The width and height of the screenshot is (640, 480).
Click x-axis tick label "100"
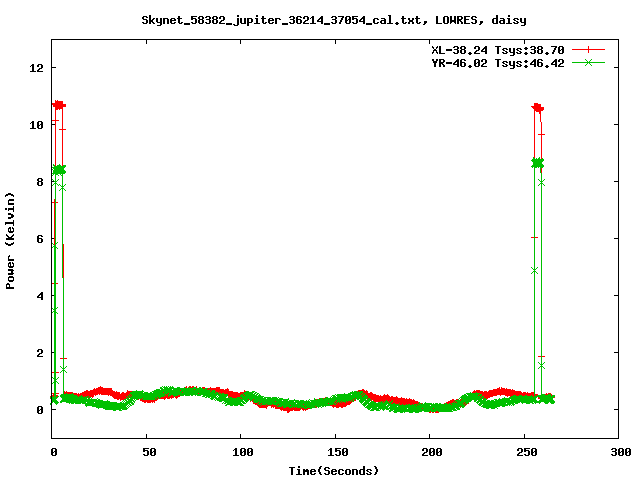point(242,452)
